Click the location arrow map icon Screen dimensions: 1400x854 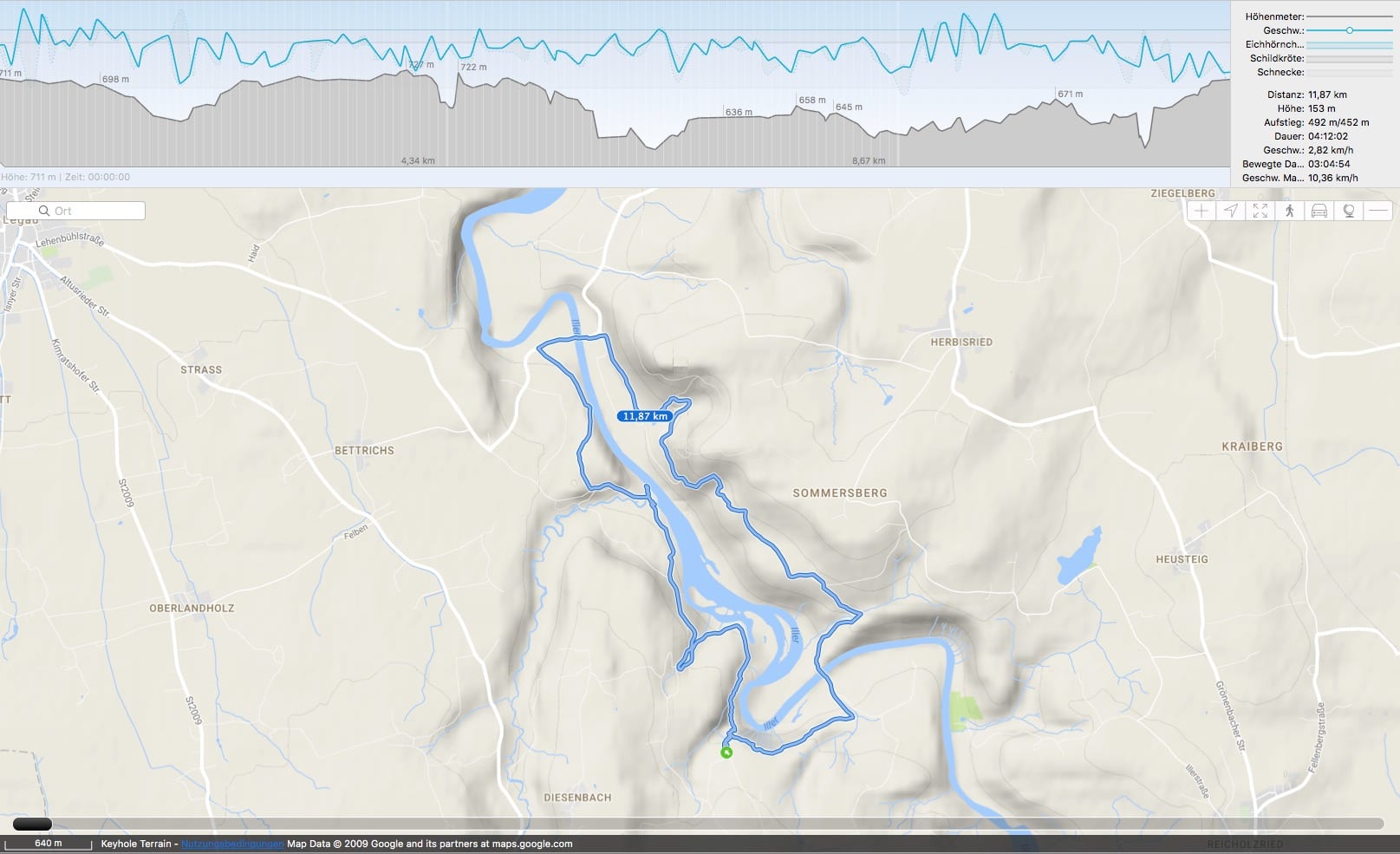(1231, 211)
